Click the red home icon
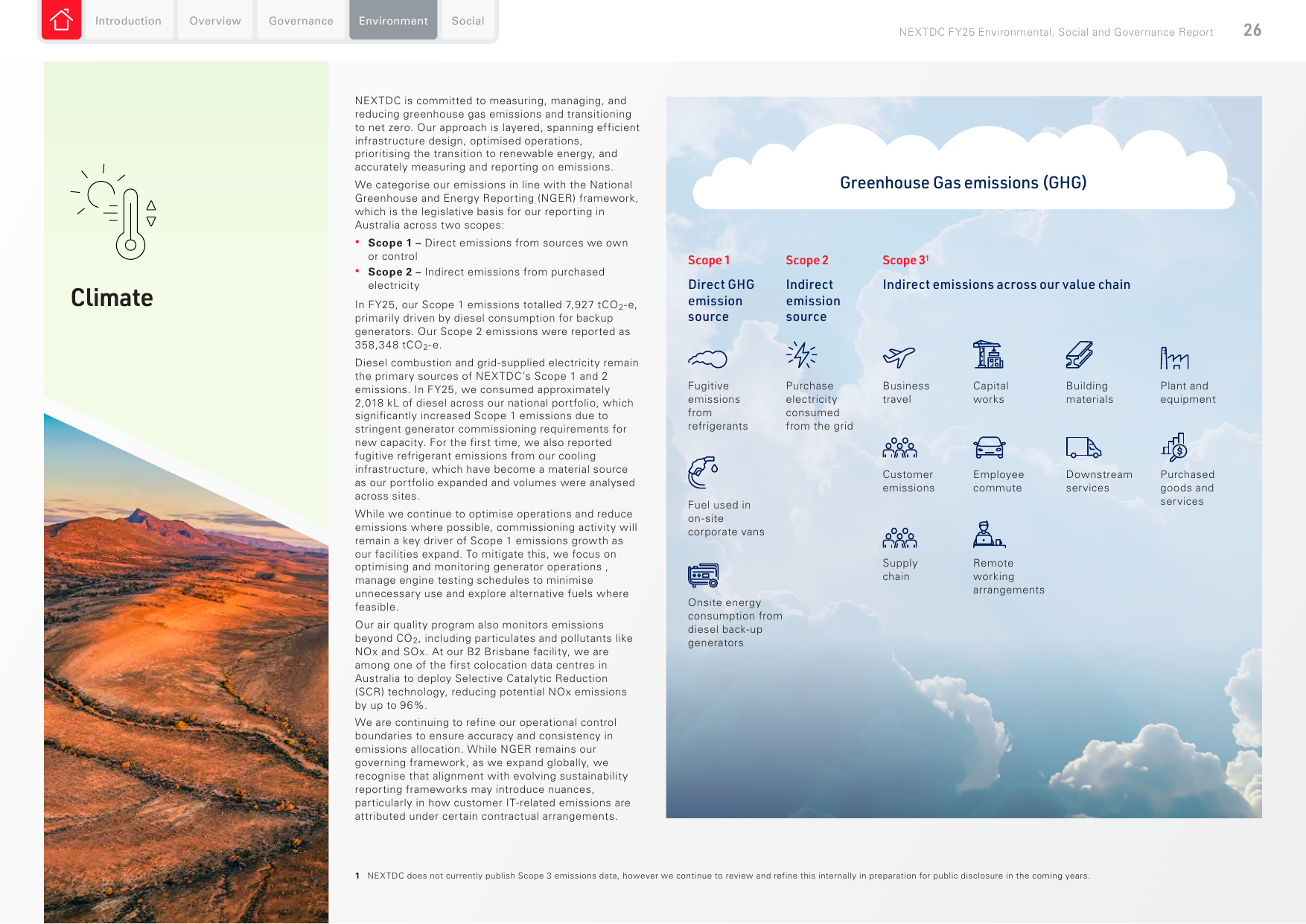1306x924 pixels. 61,19
